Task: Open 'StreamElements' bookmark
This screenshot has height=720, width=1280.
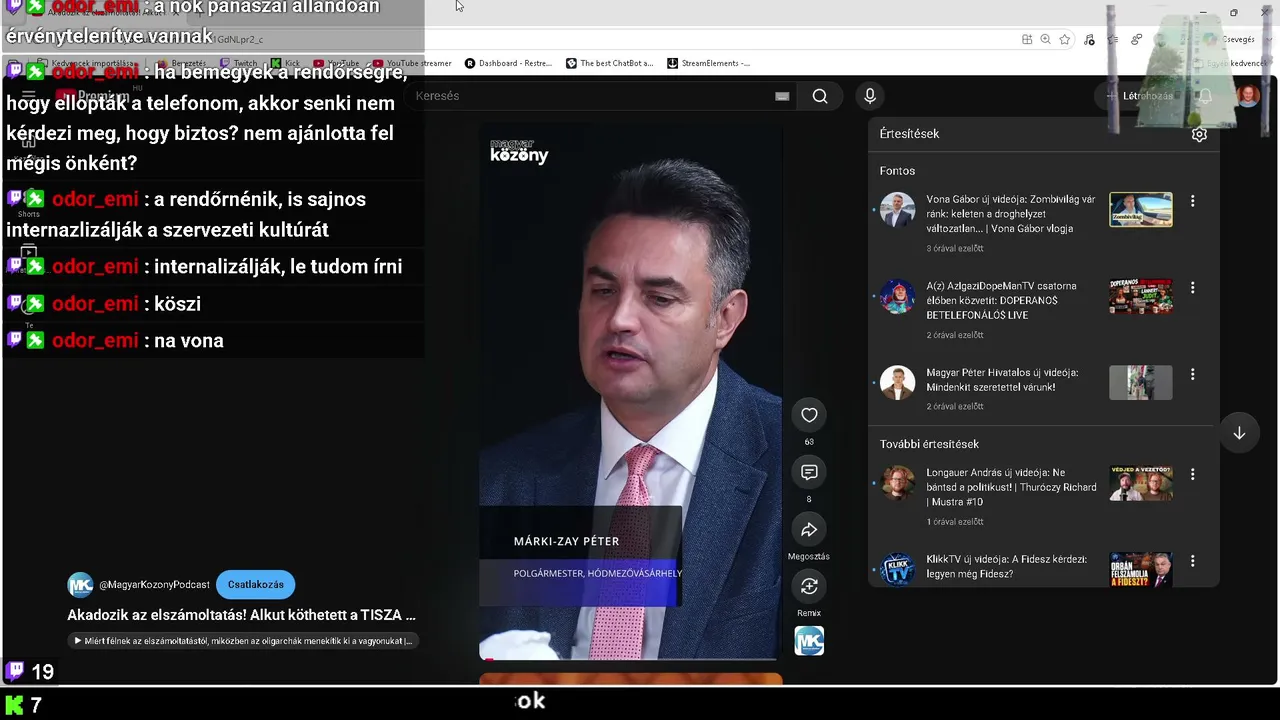Action: pyautogui.click(x=708, y=63)
